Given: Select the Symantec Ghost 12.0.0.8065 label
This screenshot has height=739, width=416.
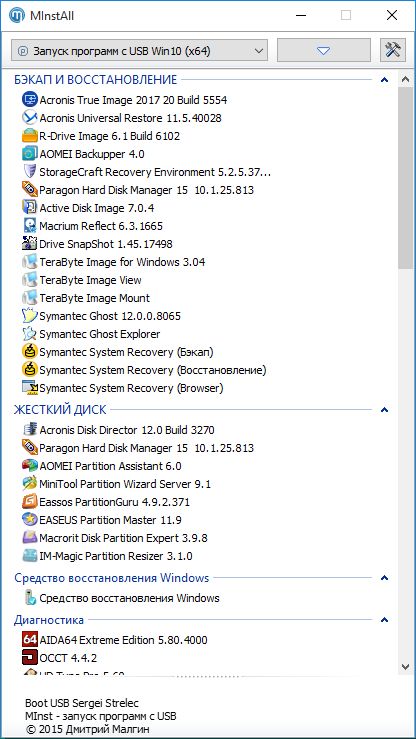Looking at the screenshot, I should pos(110,316).
